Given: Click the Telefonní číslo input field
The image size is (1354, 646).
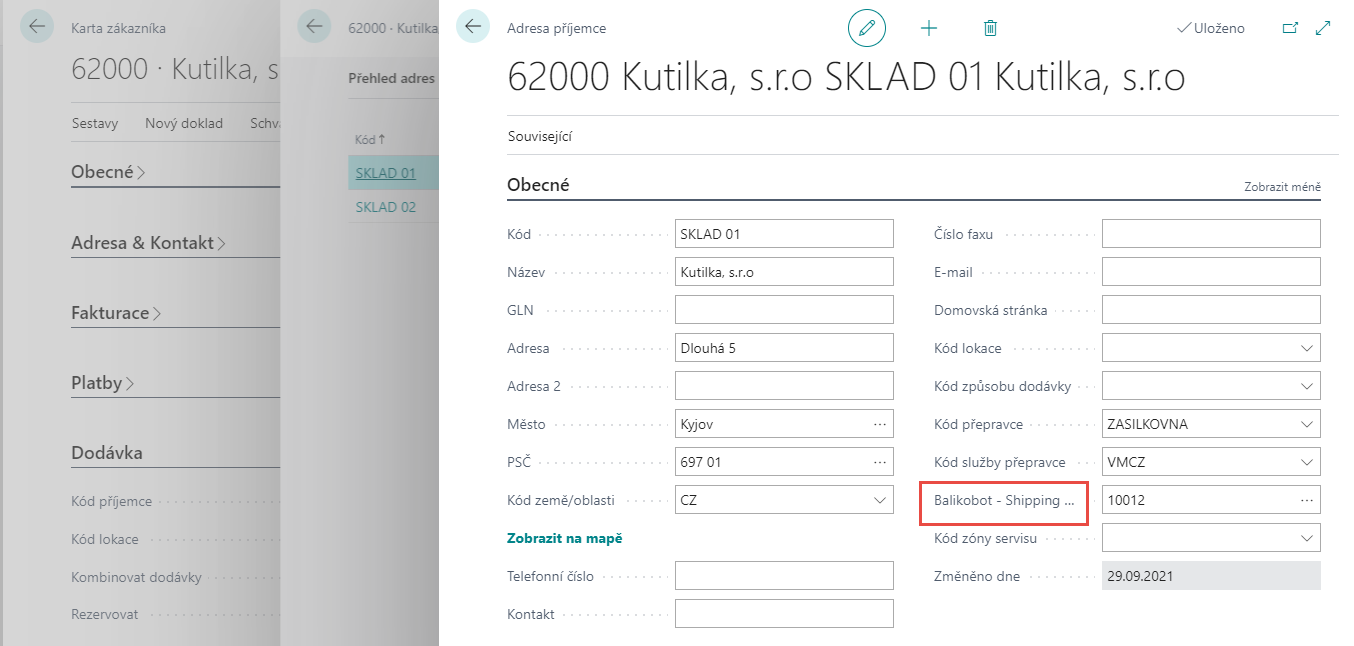Looking at the screenshot, I should coord(784,575).
